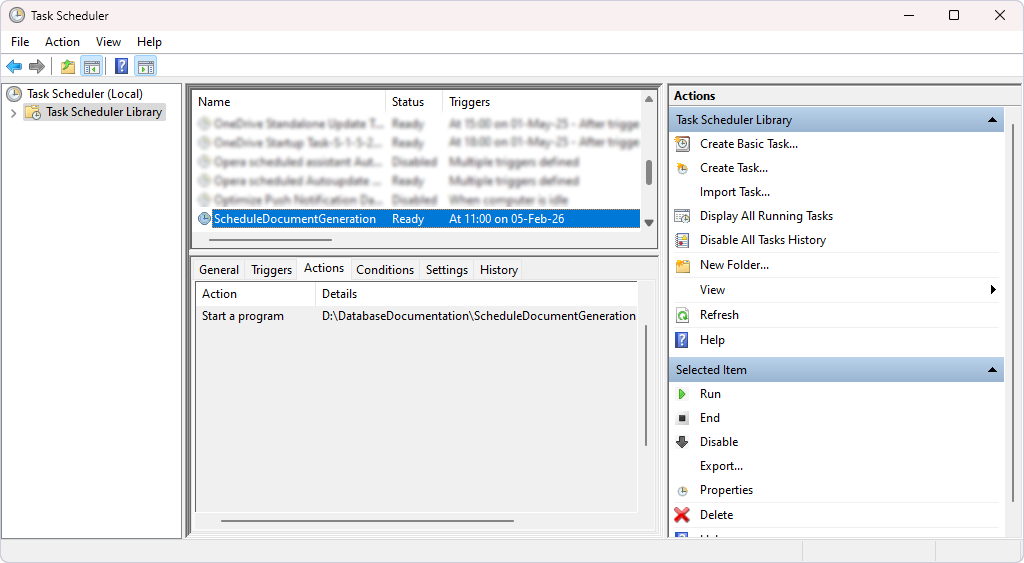Open the View submenu arrow

click(x=993, y=289)
